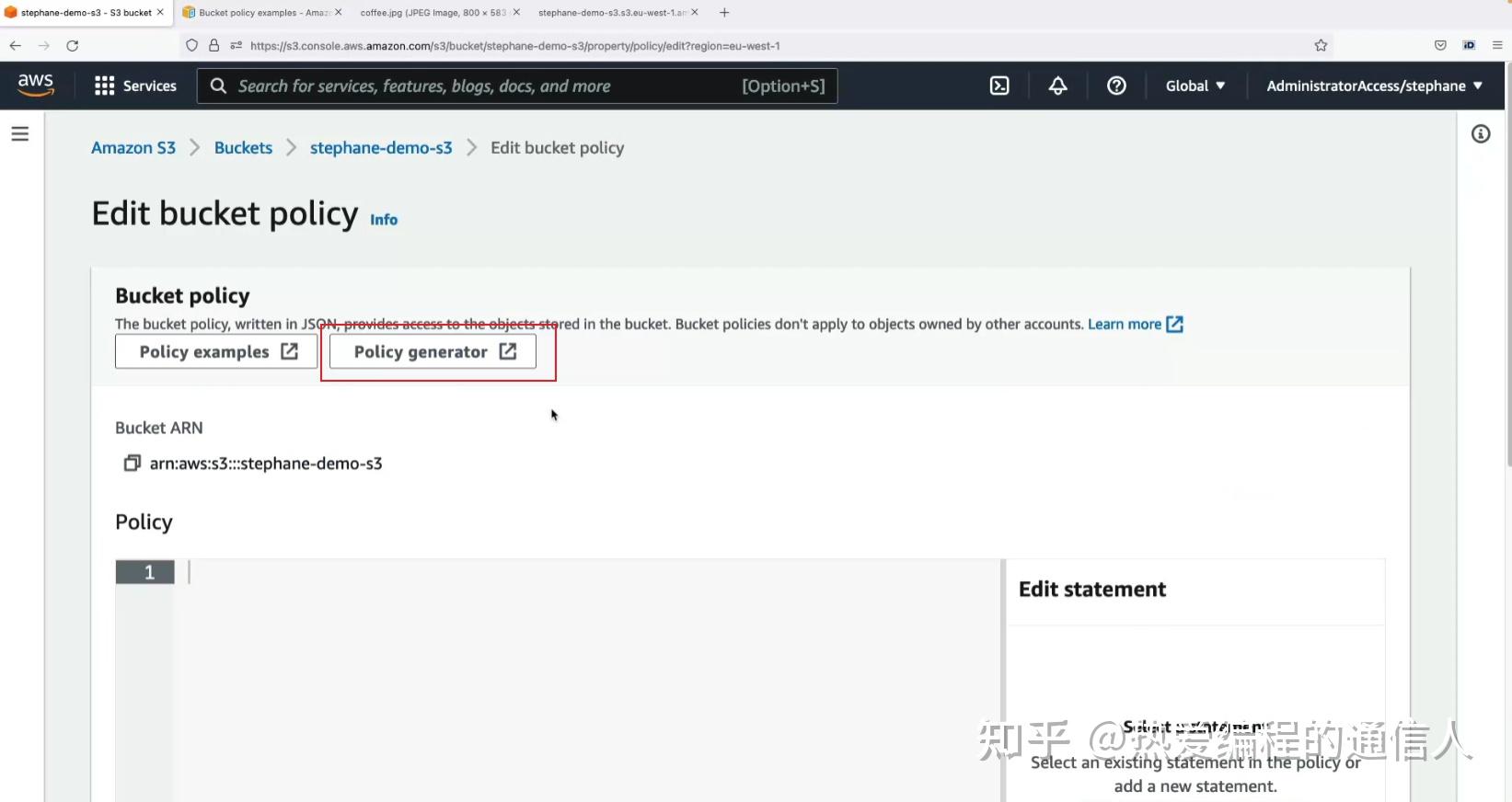
Task: Click the browser forward arrow
Action: [43, 45]
